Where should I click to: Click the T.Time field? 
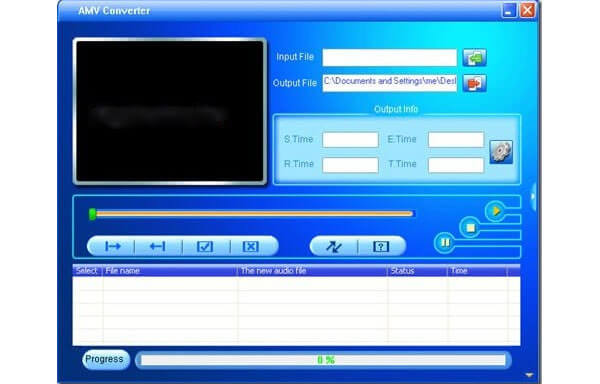coord(456,165)
